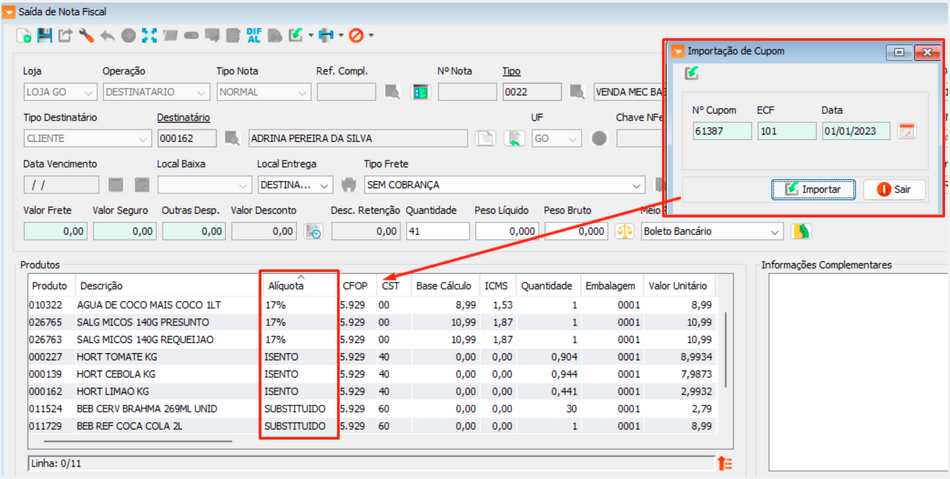
Task: Select the BEB CERV BRAHMA 269ML UNID row
Action: [372, 409]
